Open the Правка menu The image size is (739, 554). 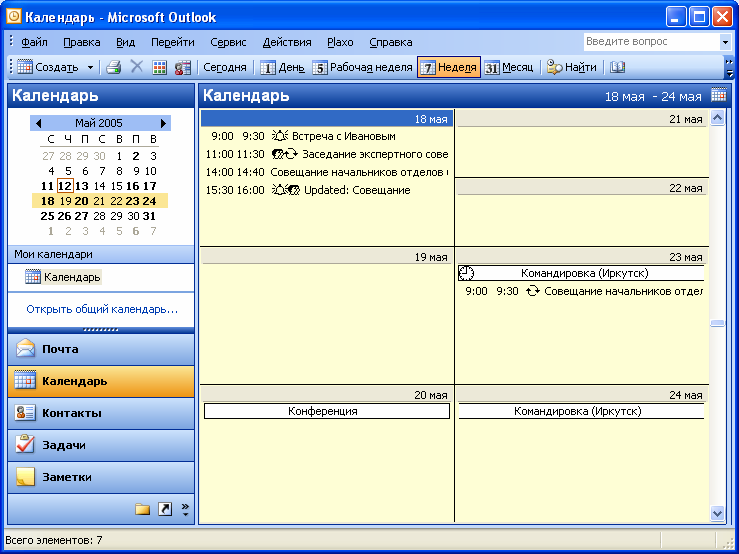click(x=82, y=42)
